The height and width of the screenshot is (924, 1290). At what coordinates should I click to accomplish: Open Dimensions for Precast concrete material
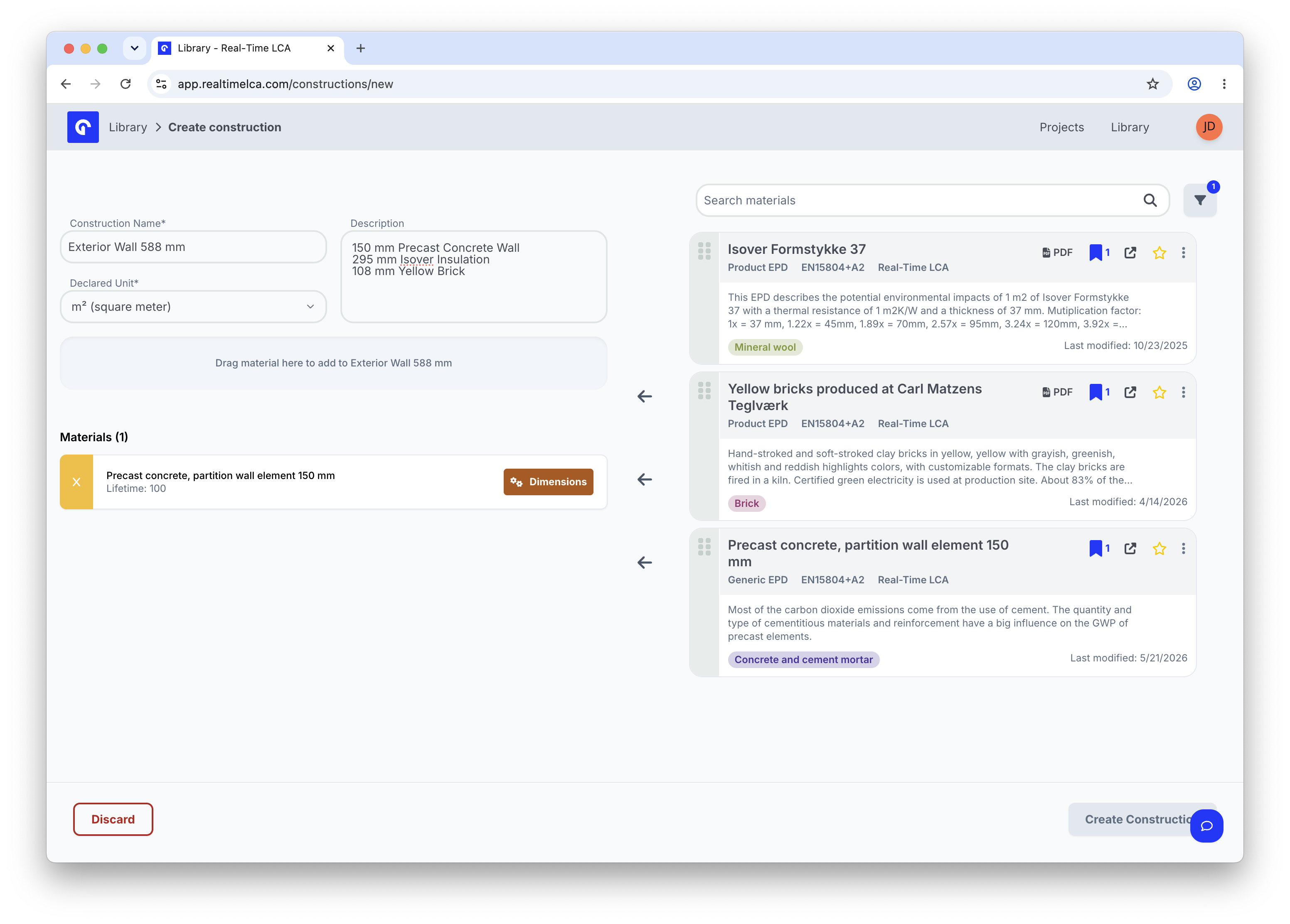(548, 482)
